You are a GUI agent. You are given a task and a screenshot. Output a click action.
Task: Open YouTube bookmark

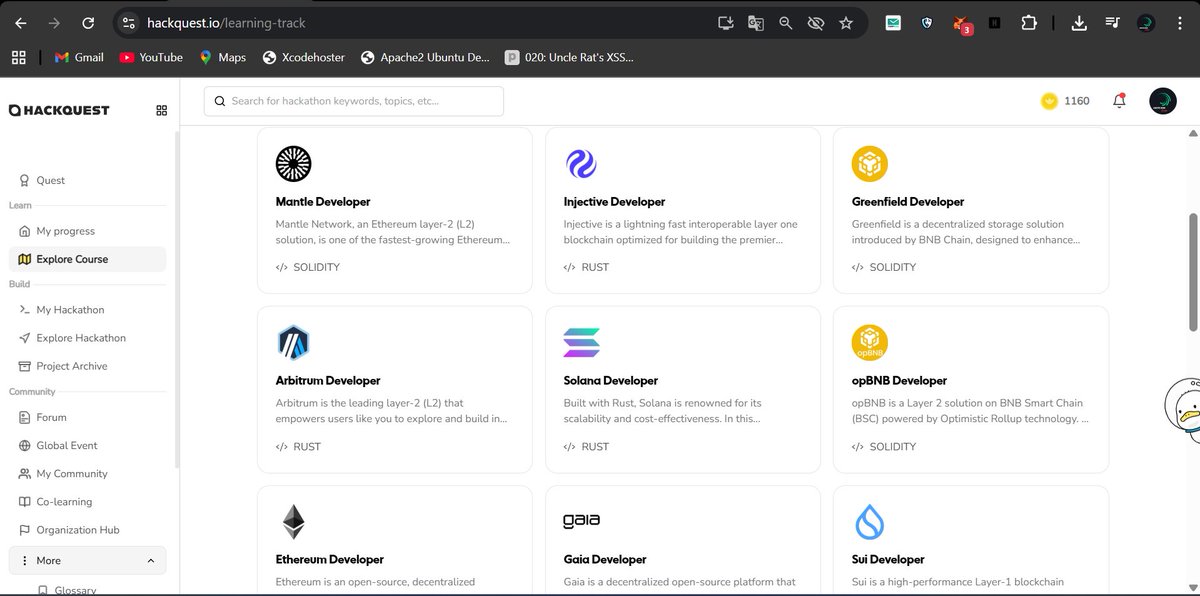(151, 57)
